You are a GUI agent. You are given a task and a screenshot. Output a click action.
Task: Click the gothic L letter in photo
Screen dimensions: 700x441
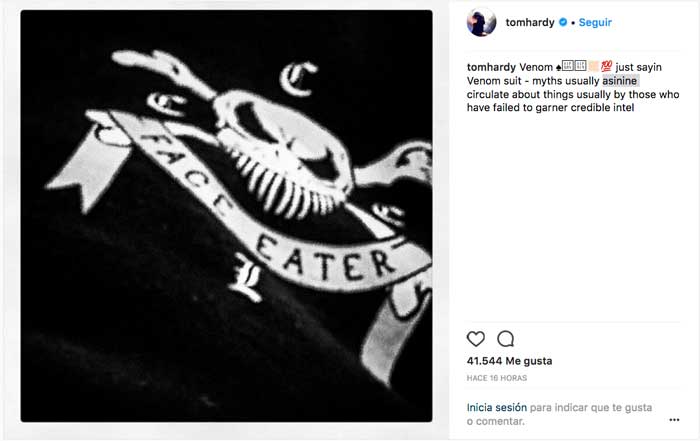(x=247, y=279)
